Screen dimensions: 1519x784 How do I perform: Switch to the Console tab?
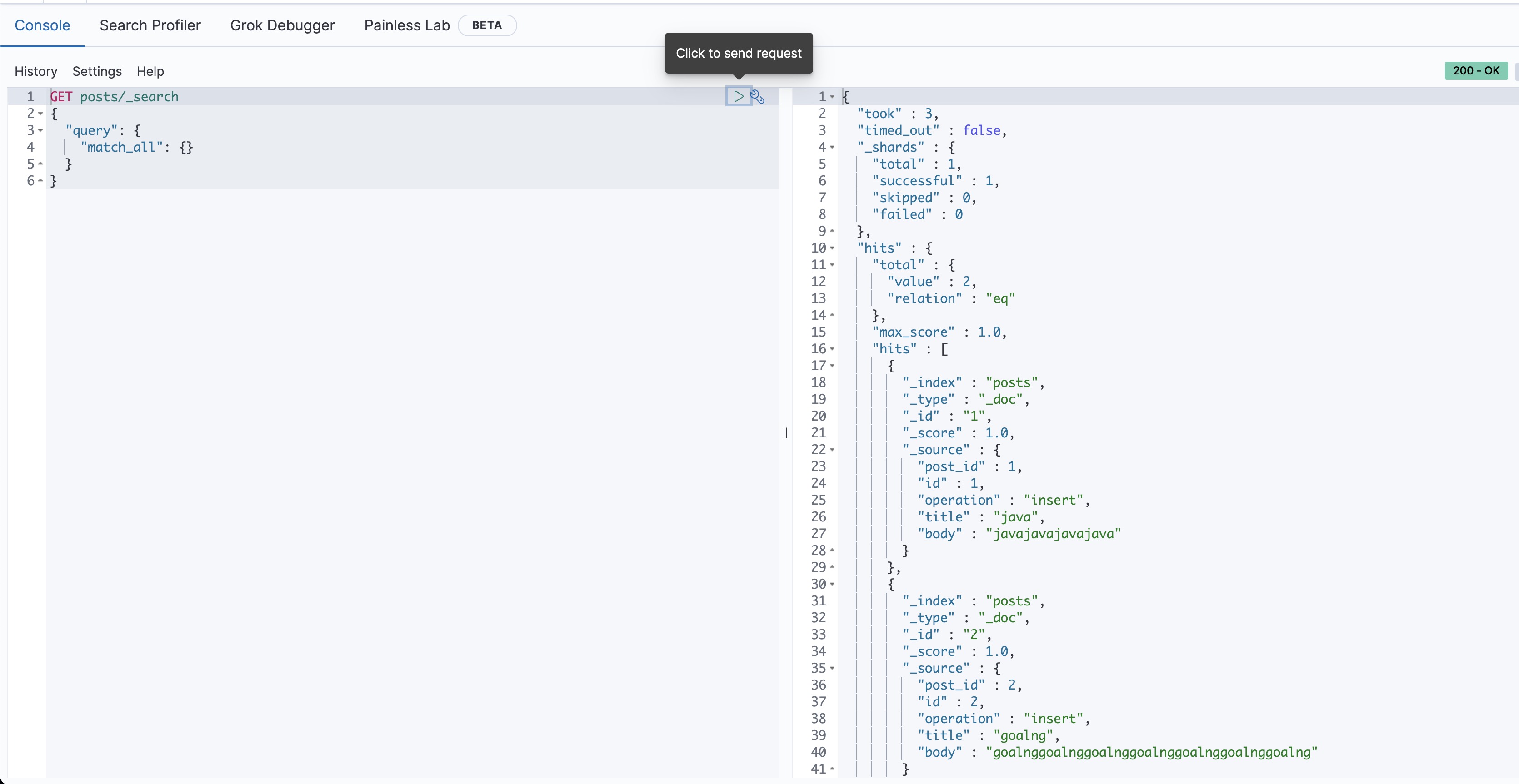(x=42, y=25)
